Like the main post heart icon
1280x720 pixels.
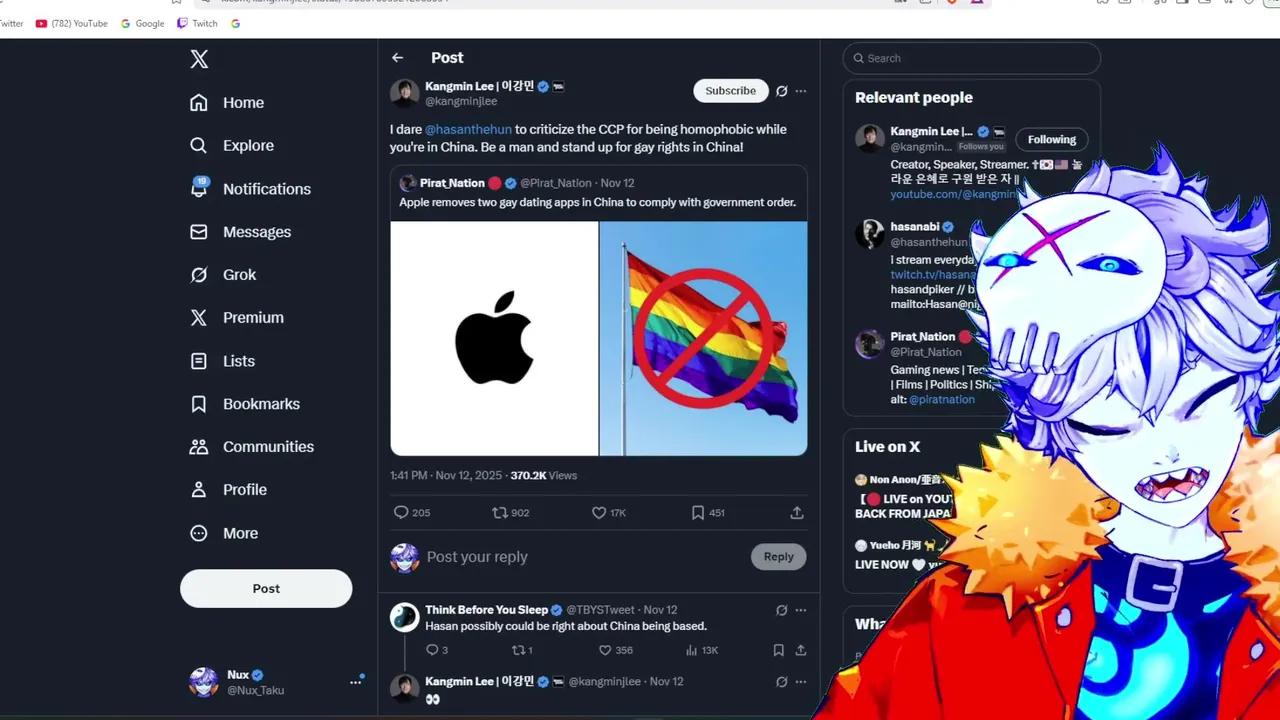pyautogui.click(x=599, y=513)
